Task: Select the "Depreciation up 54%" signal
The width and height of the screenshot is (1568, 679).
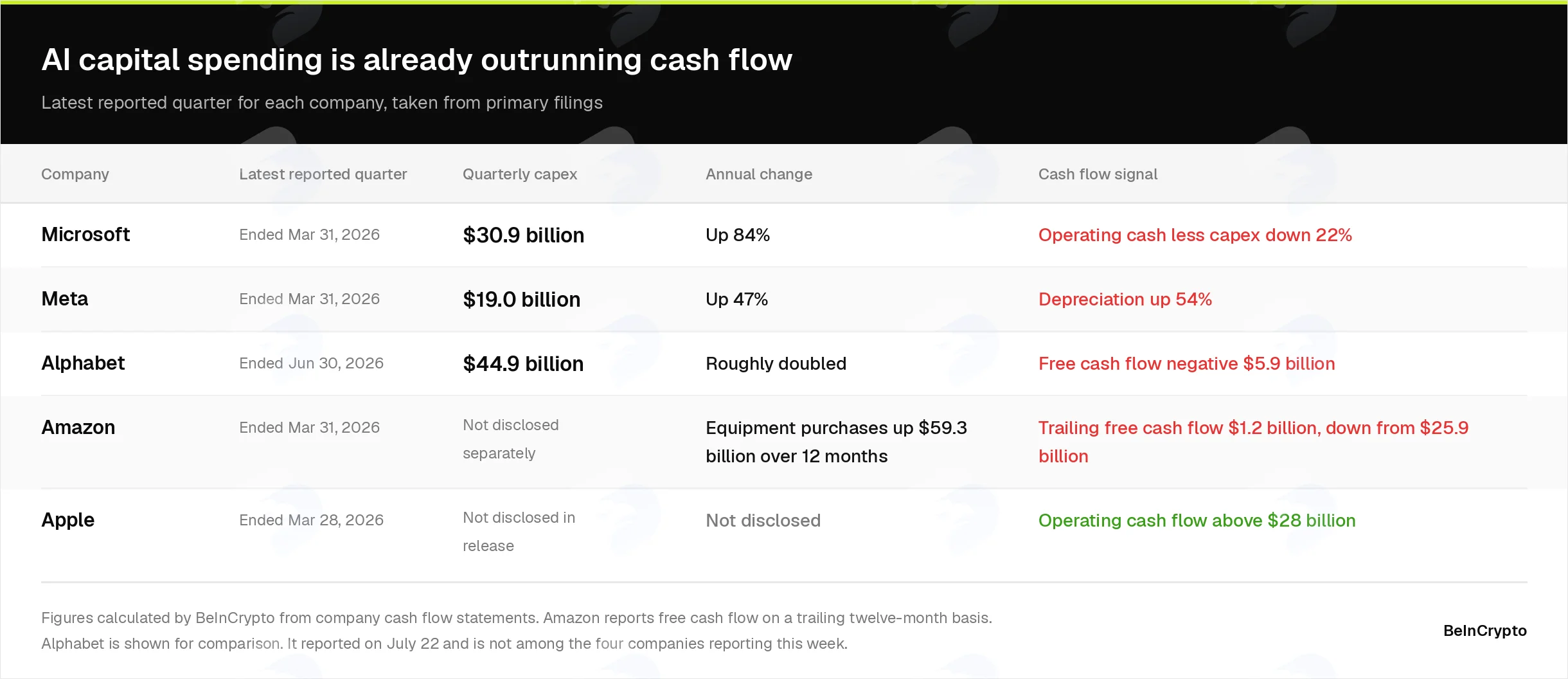Action: [1125, 300]
